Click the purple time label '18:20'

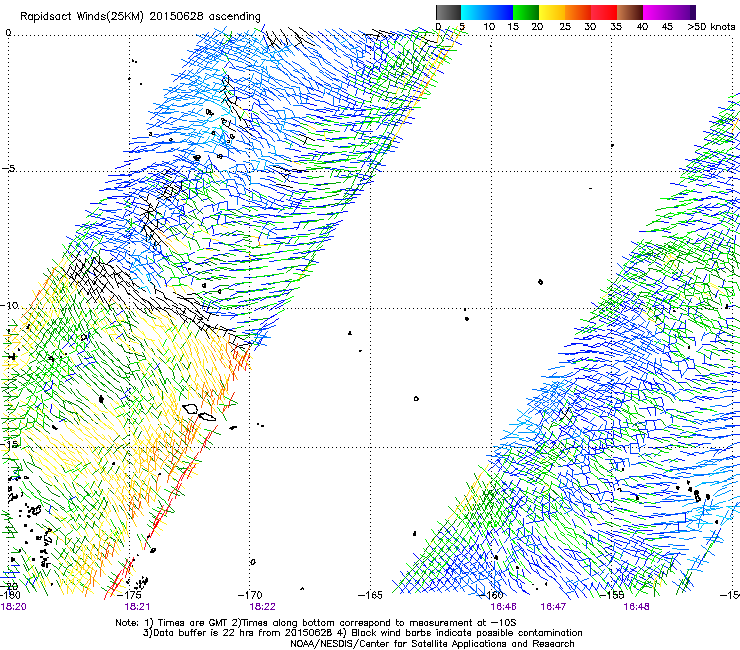[14, 607]
